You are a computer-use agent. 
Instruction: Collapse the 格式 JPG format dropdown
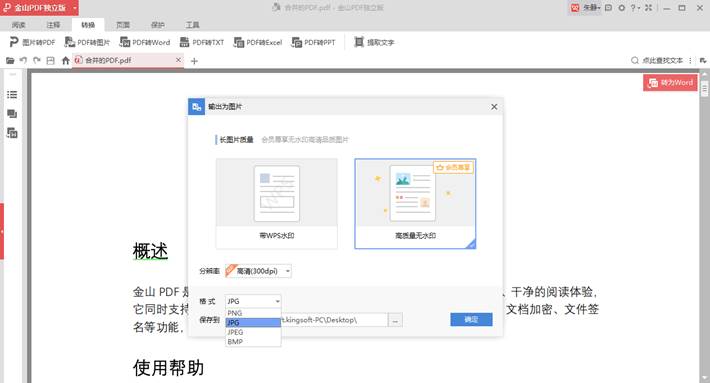(253, 301)
